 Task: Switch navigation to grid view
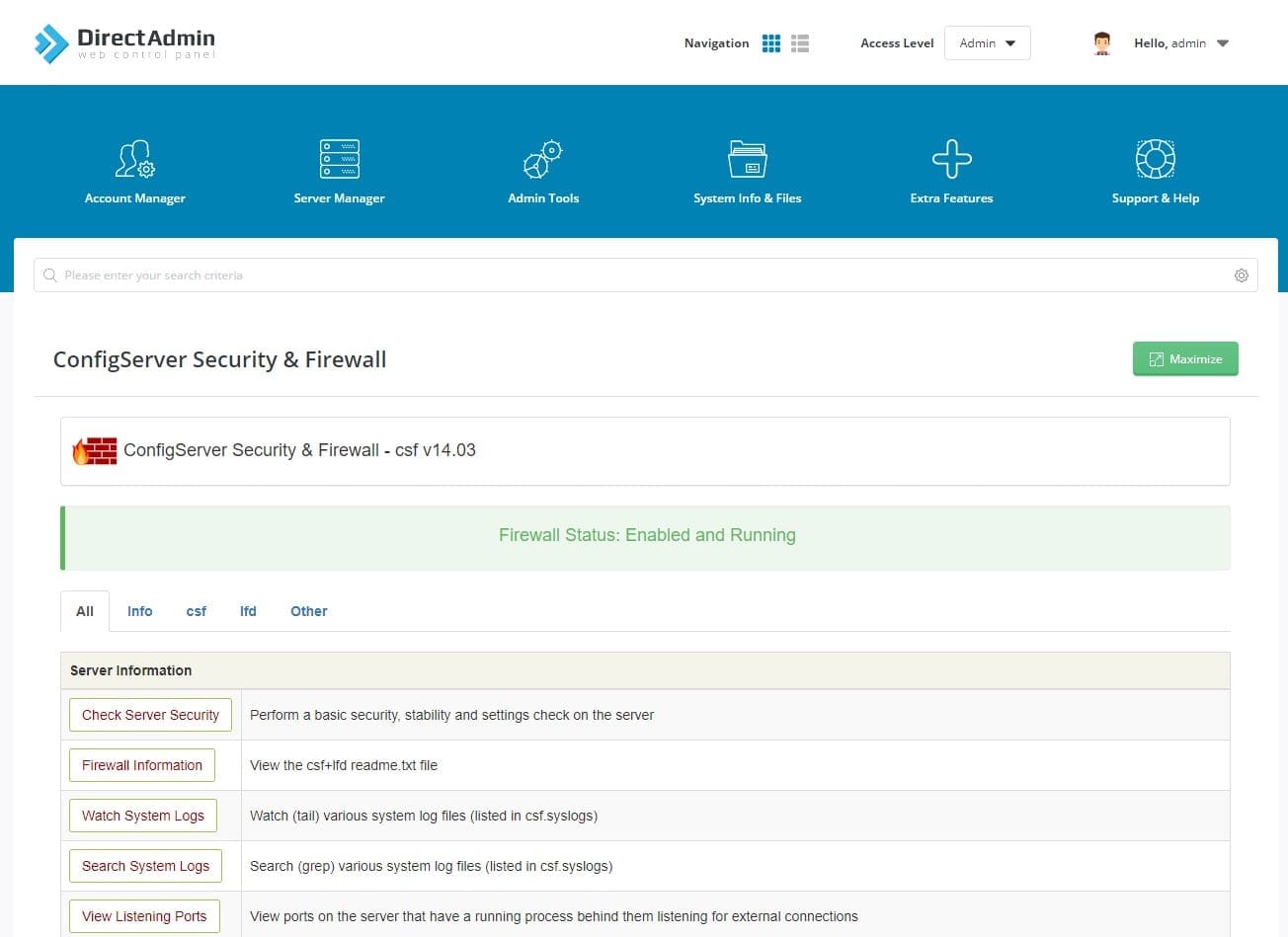click(771, 42)
